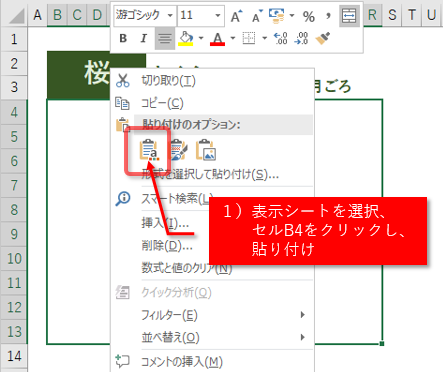Choose 削除(D)... from context menu
Viewport: 443px width, 372px height.
[x=167, y=246]
